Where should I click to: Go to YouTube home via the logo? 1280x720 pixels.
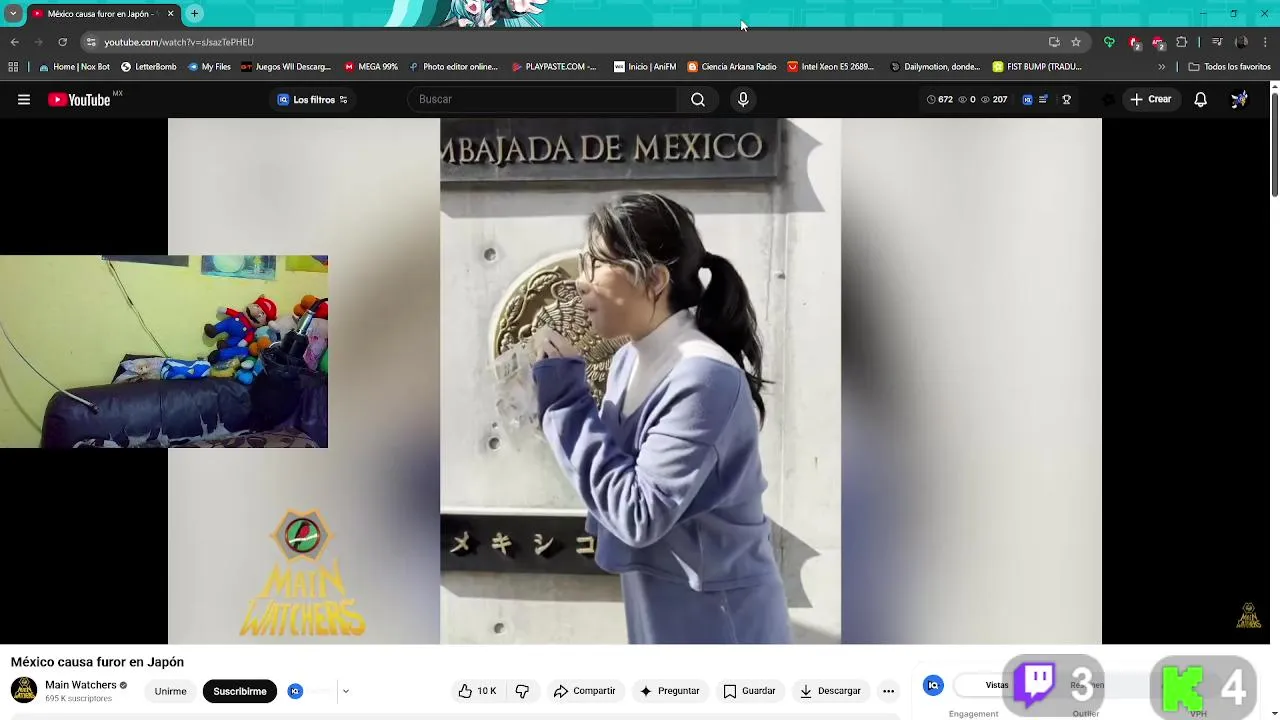tap(79, 99)
